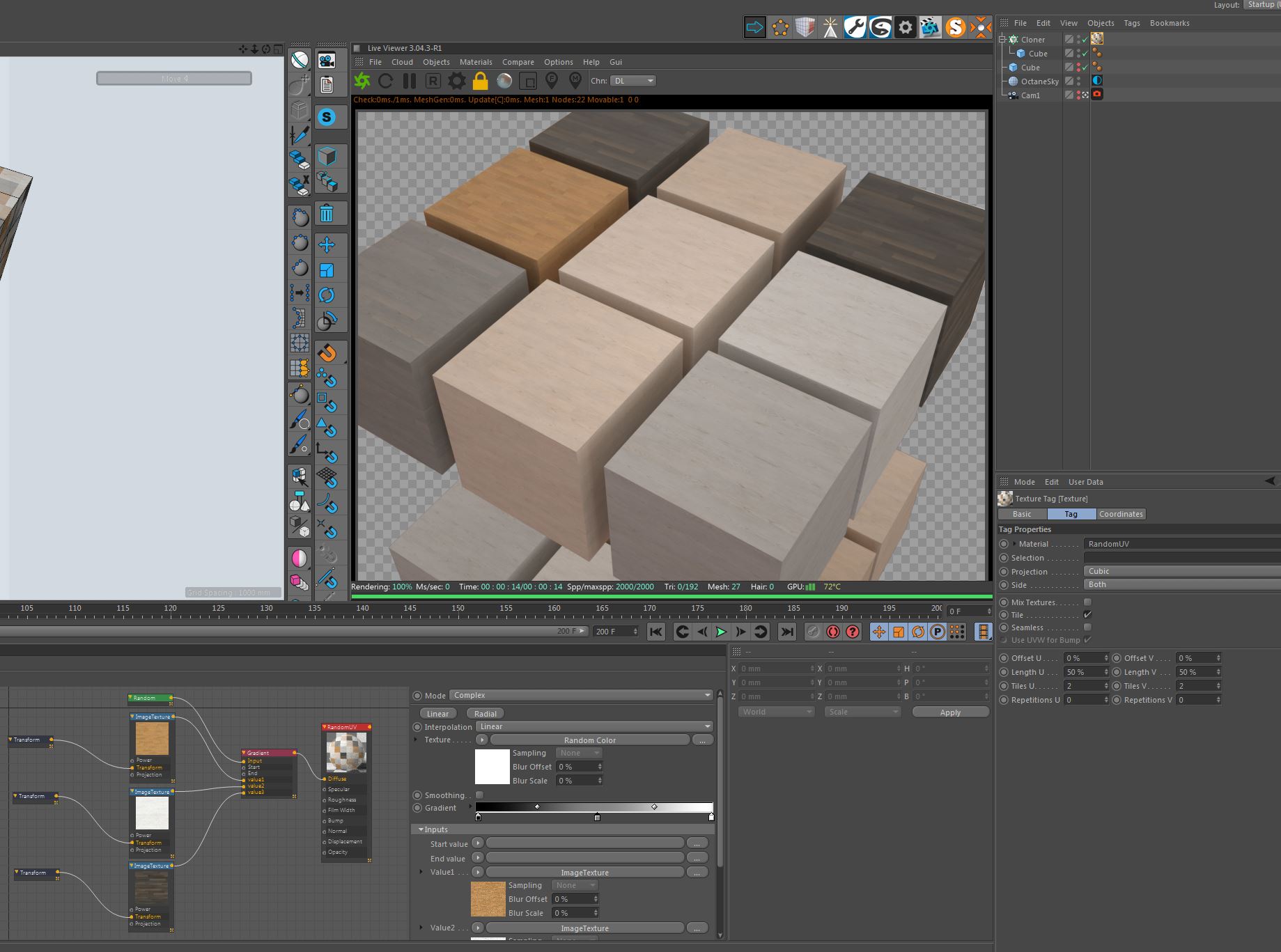Image resolution: width=1281 pixels, height=952 pixels.
Task: Click the trash can delete icon
Action: point(327,214)
